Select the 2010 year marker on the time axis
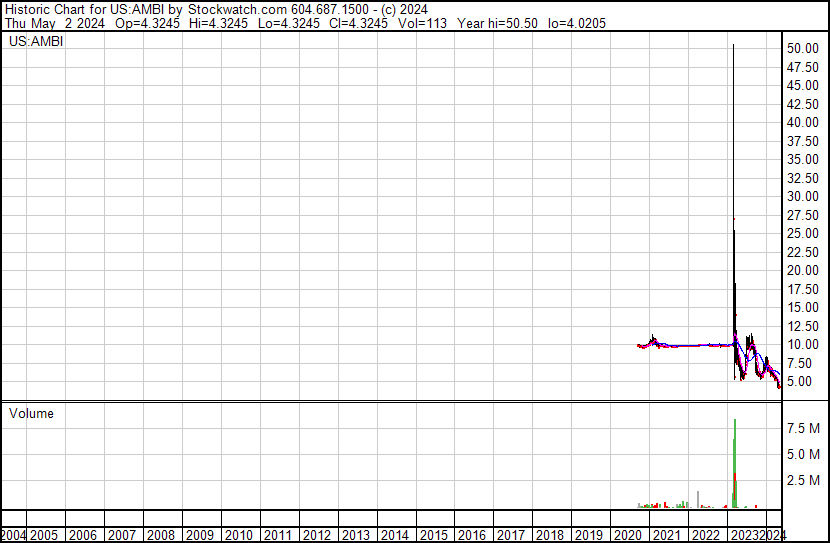Screen dimensions: 830x543 (238, 535)
